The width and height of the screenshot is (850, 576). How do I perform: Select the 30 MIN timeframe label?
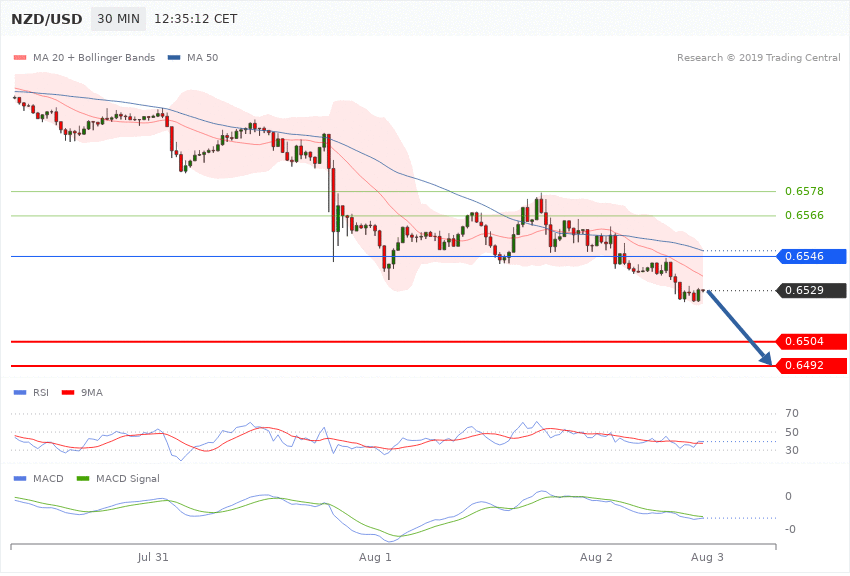coord(118,19)
